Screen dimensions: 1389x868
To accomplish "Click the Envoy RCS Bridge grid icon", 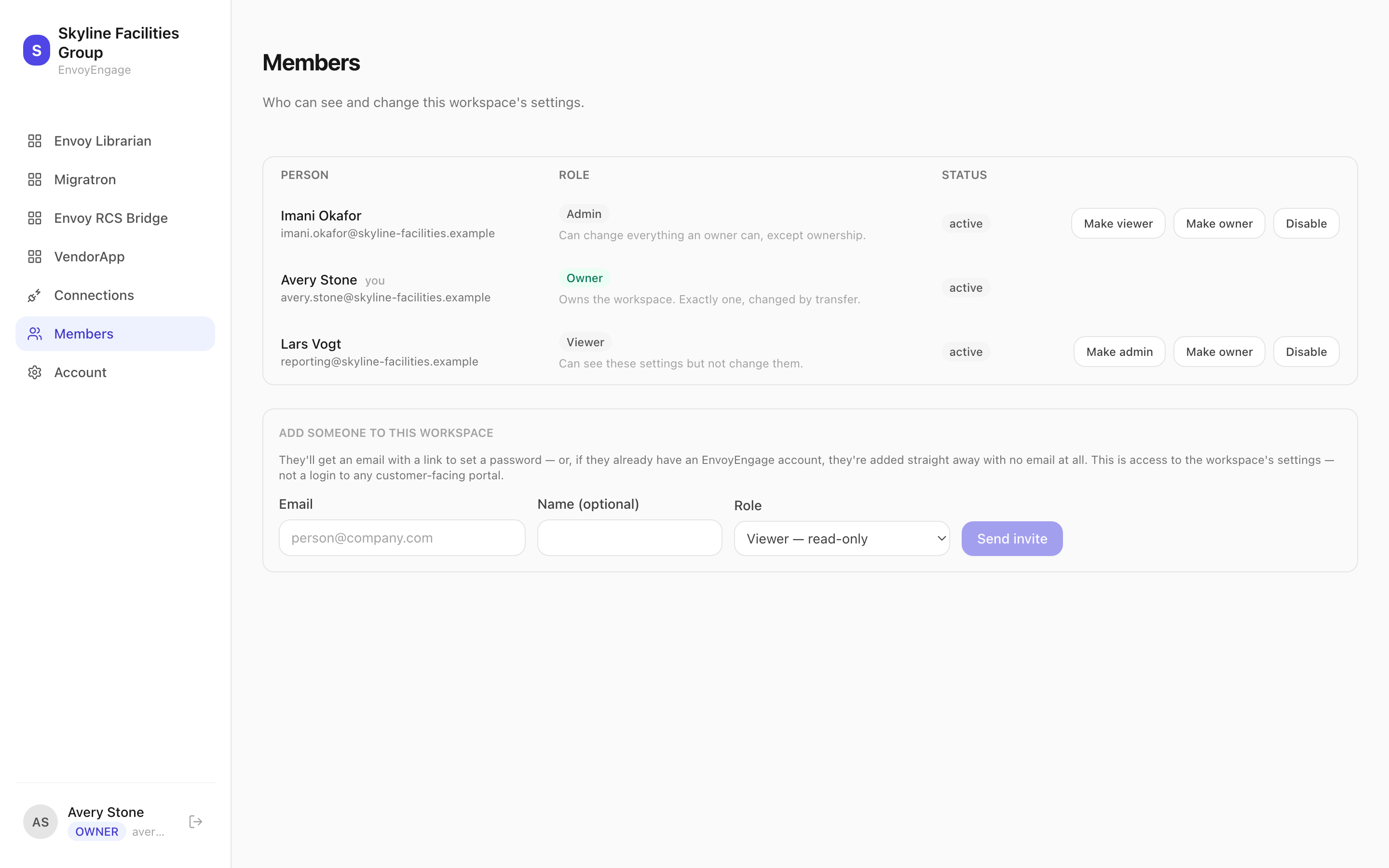I will point(34,218).
